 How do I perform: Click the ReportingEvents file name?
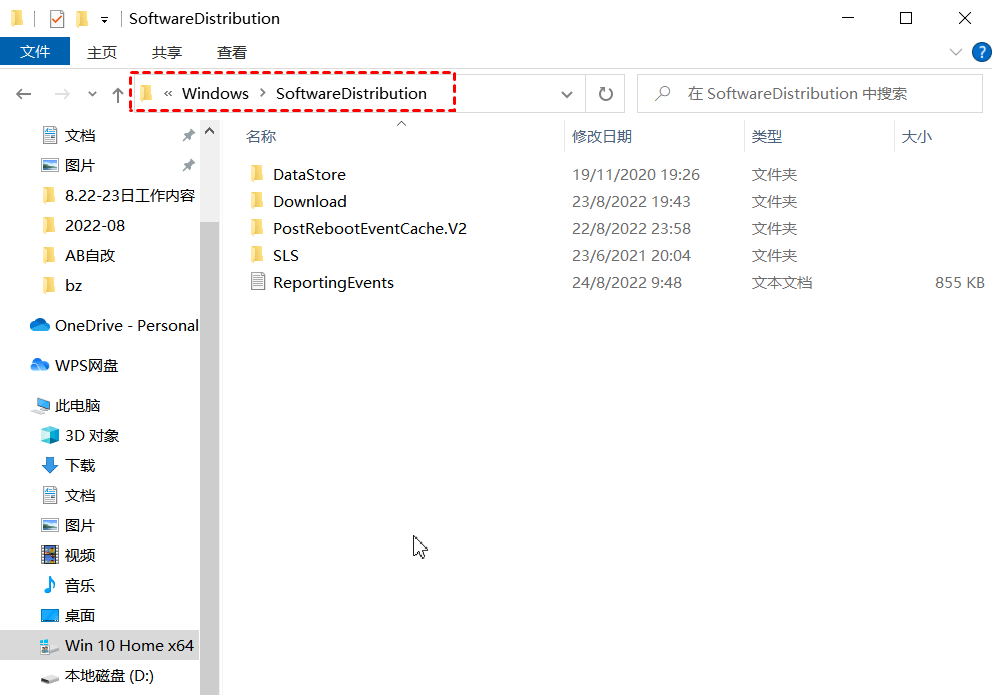(x=333, y=283)
